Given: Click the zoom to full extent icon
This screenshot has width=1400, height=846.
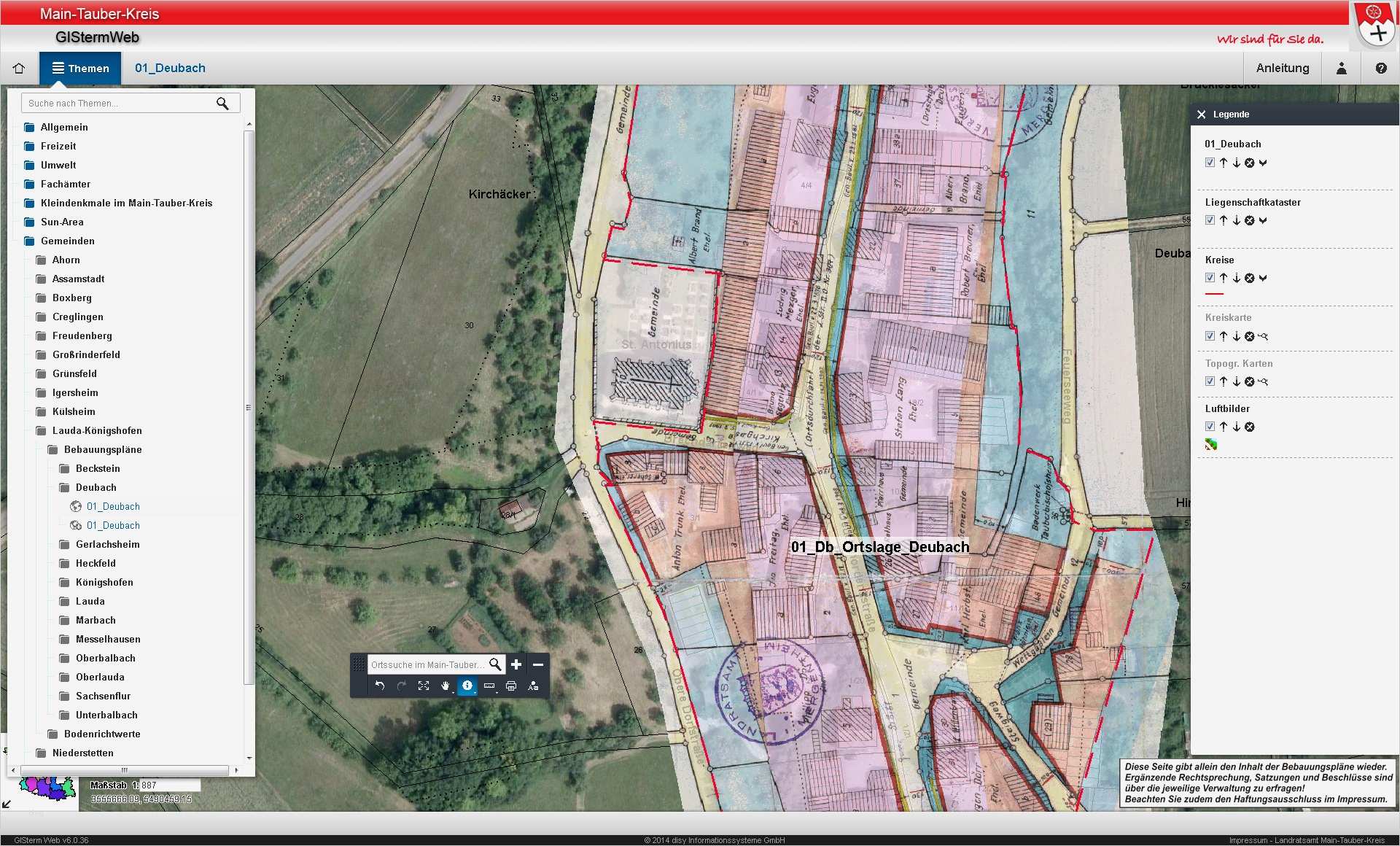Looking at the screenshot, I should [424, 686].
